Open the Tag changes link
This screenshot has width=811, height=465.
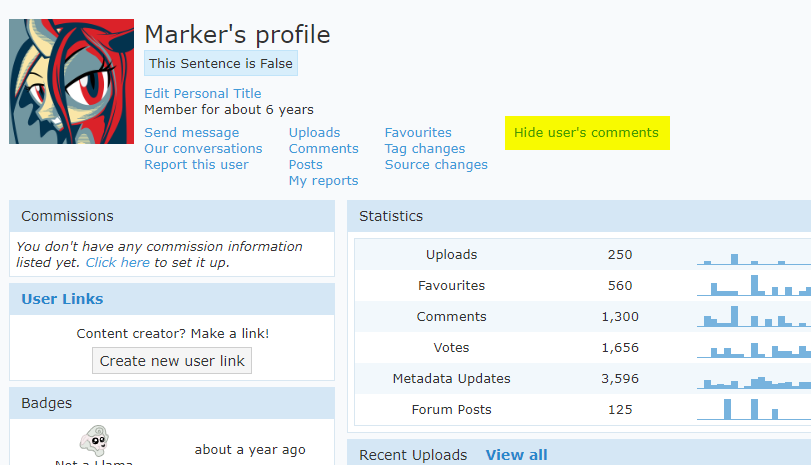pyautogui.click(x=425, y=148)
